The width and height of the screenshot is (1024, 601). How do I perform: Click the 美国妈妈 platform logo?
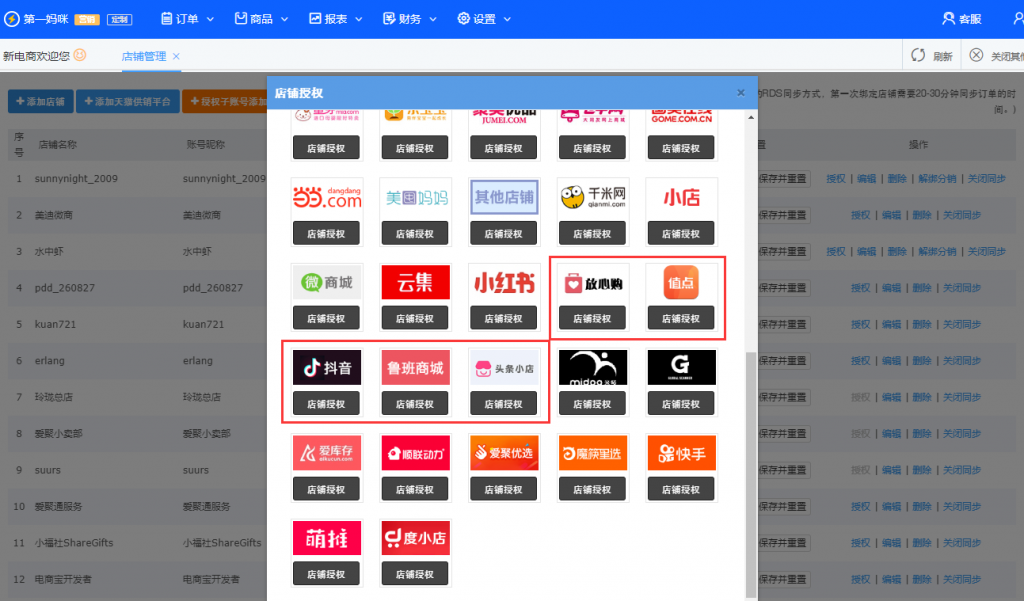415,197
